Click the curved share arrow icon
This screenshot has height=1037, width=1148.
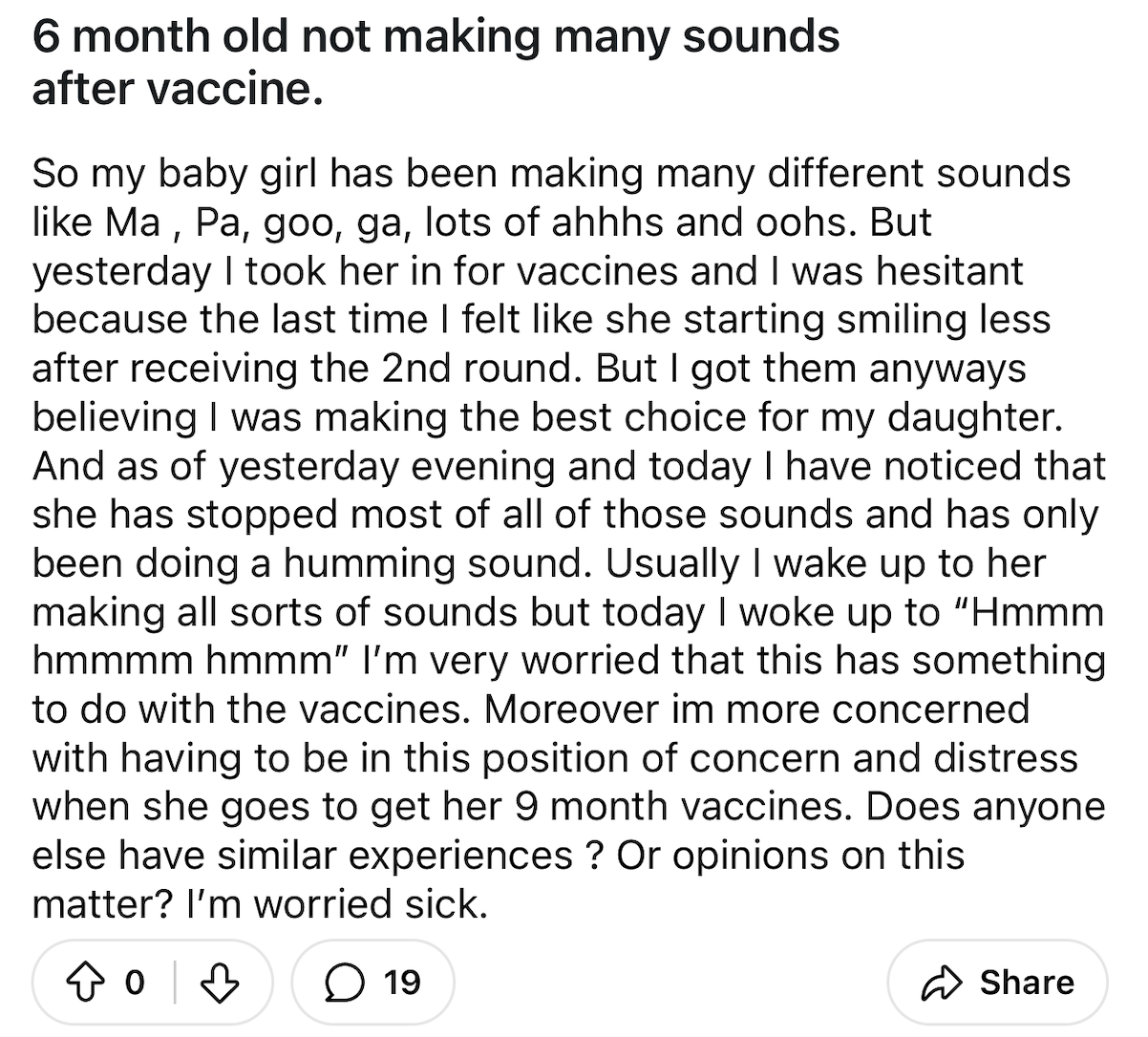pyautogui.click(x=942, y=983)
